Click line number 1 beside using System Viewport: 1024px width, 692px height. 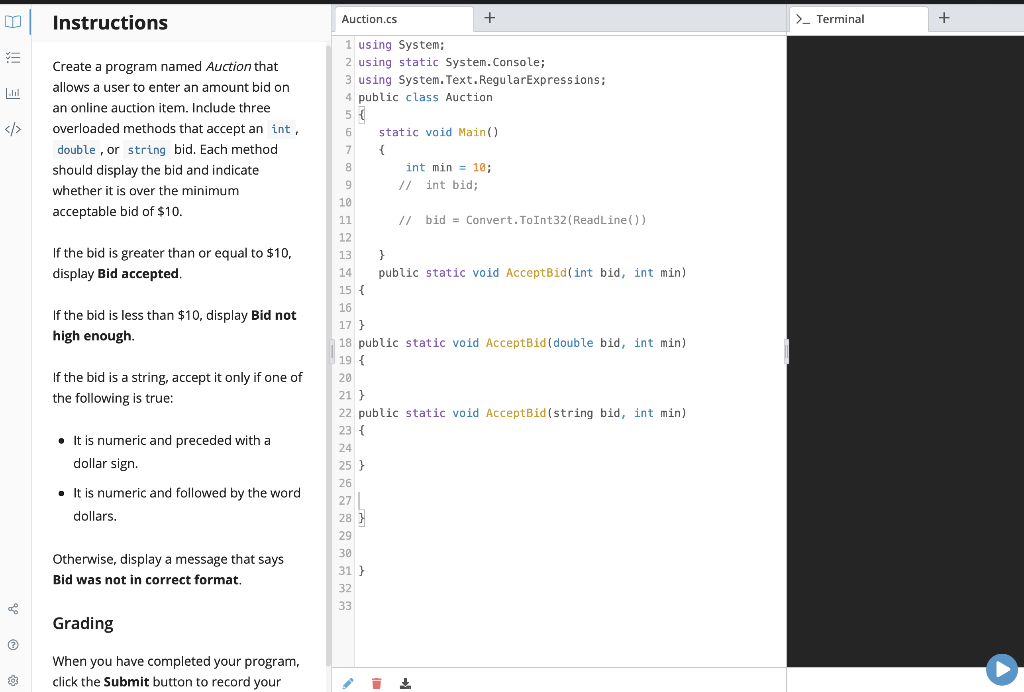(348, 44)
